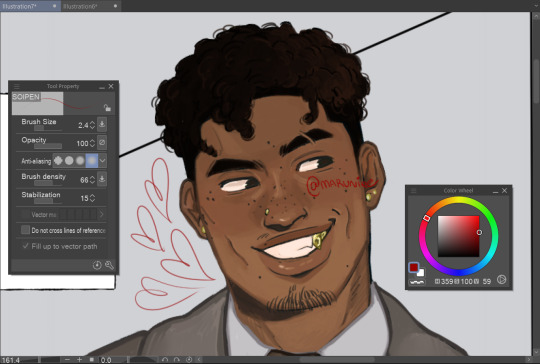The width and height of the screenshot is (540, 364).
Task: Click the saturation value 100
Action: coord(466,281)
